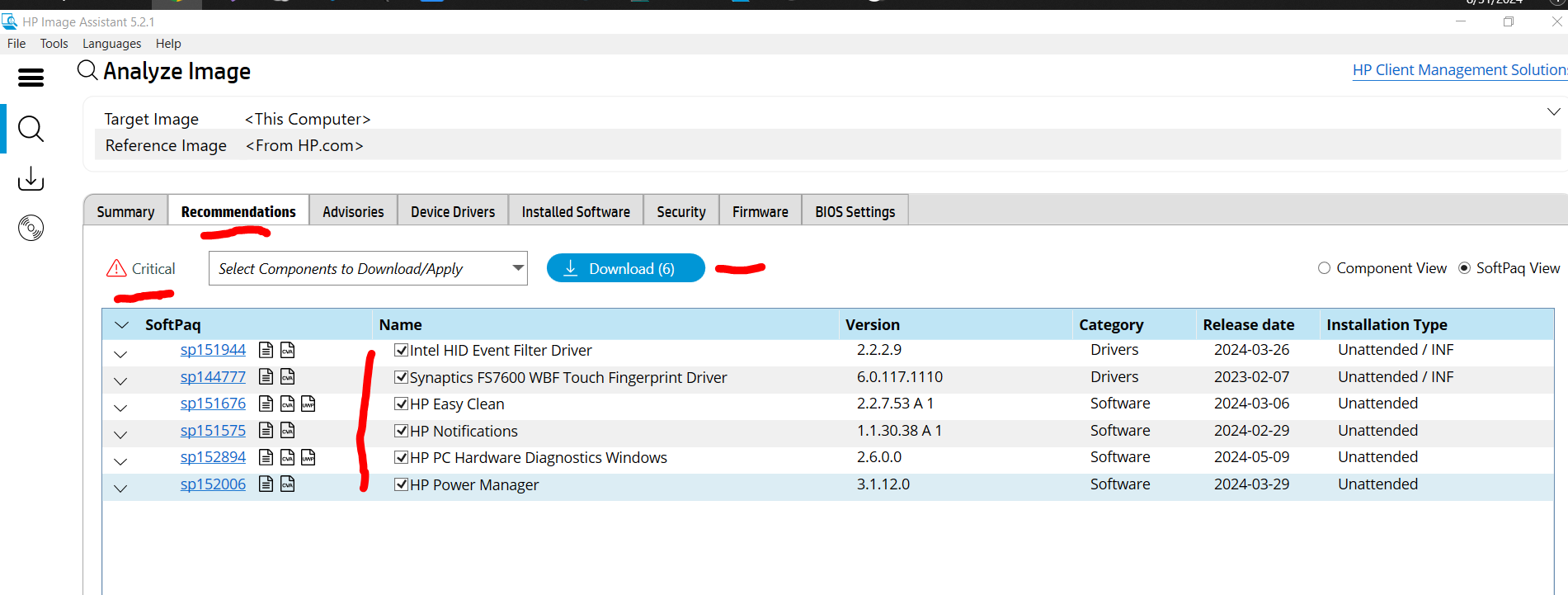Open CVA file icon for sp151575

pyautogui.click(x=287, y=431)
